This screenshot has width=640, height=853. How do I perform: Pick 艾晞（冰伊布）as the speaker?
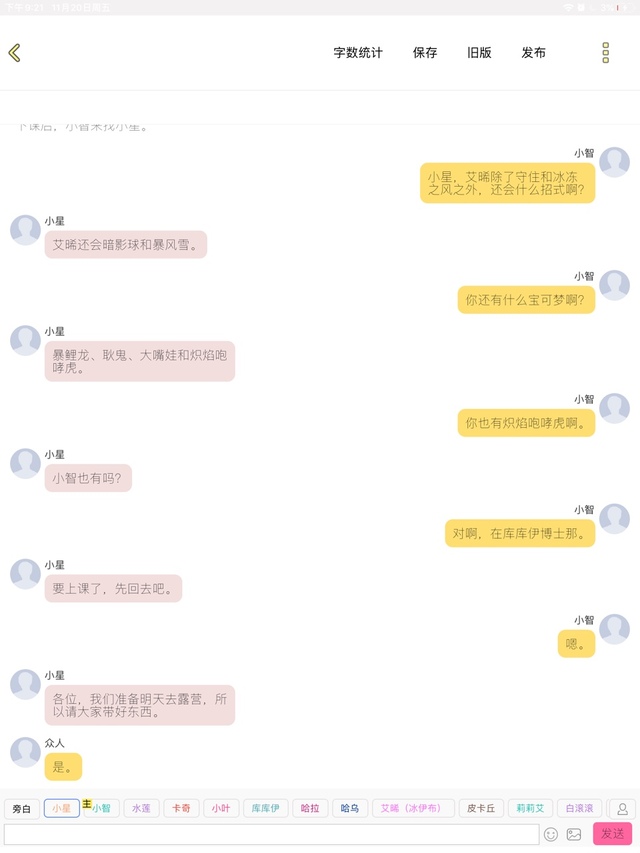(413, 808)
